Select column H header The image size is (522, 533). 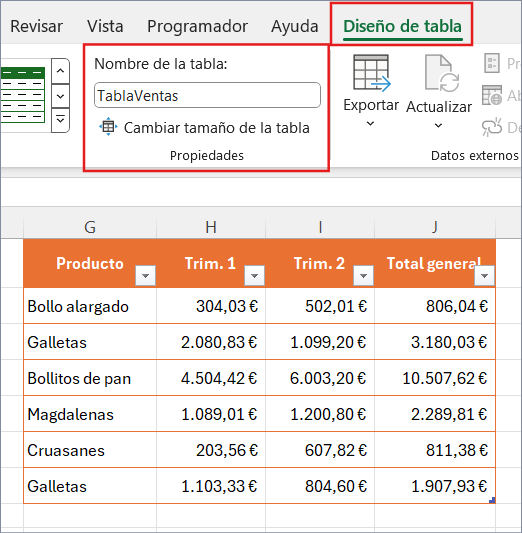[211, 227]
